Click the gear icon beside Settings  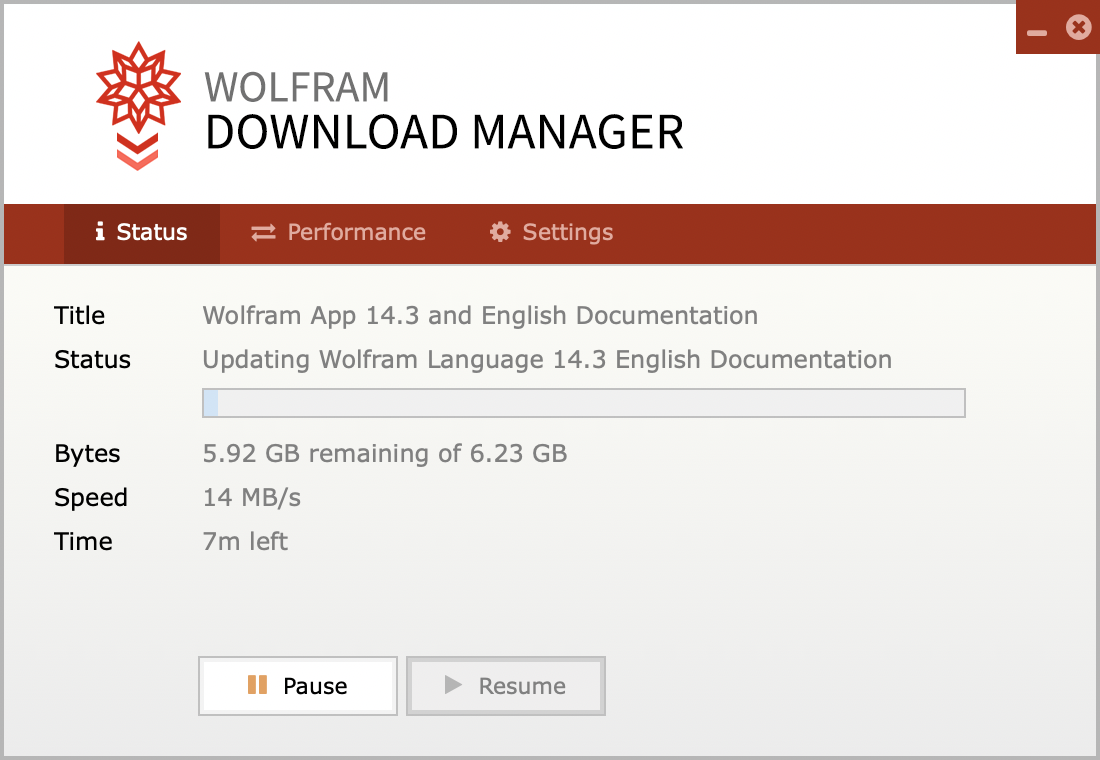click(500, 232)
